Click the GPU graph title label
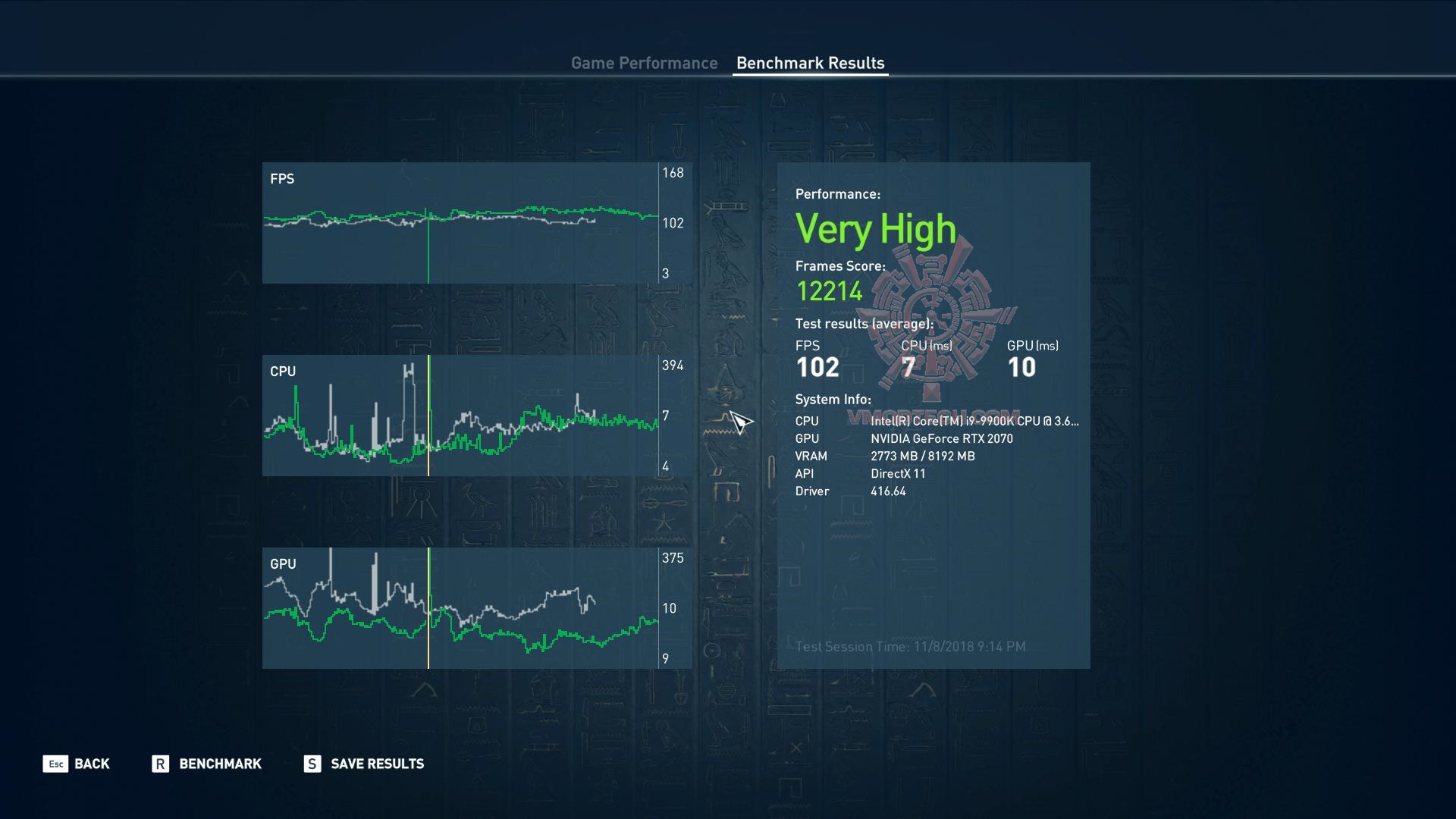 point(283,564)
